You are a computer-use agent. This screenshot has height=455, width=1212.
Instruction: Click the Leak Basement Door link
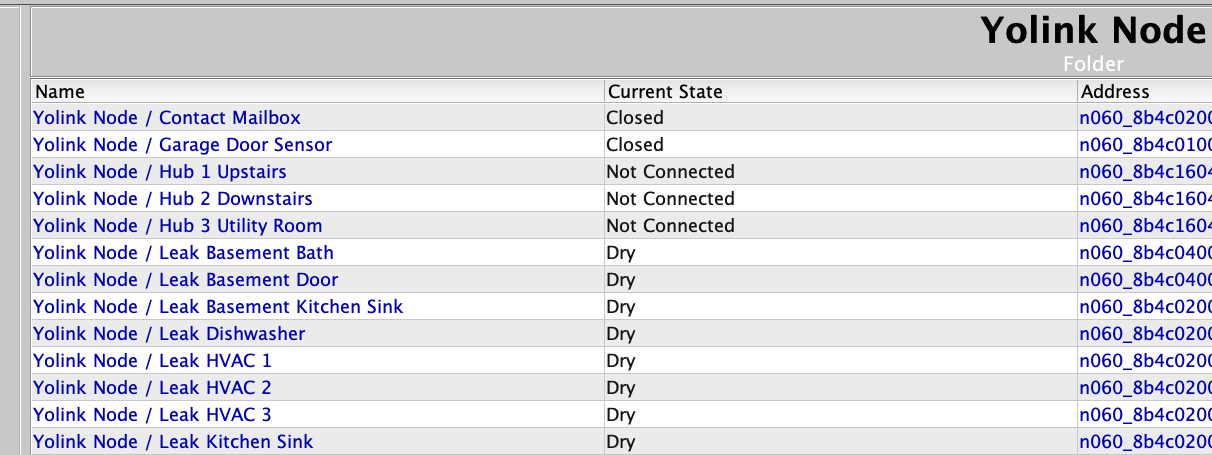(x=186, y=280)
